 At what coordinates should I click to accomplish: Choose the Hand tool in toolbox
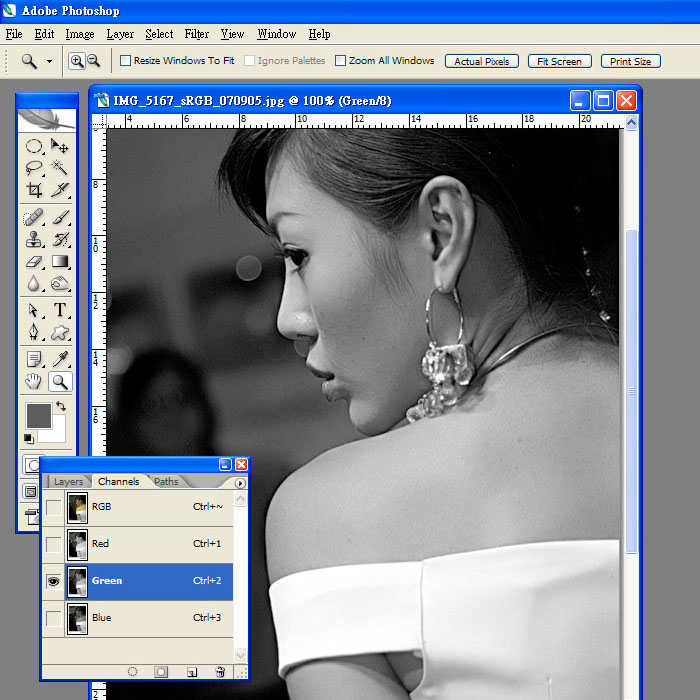pos(34,381)
